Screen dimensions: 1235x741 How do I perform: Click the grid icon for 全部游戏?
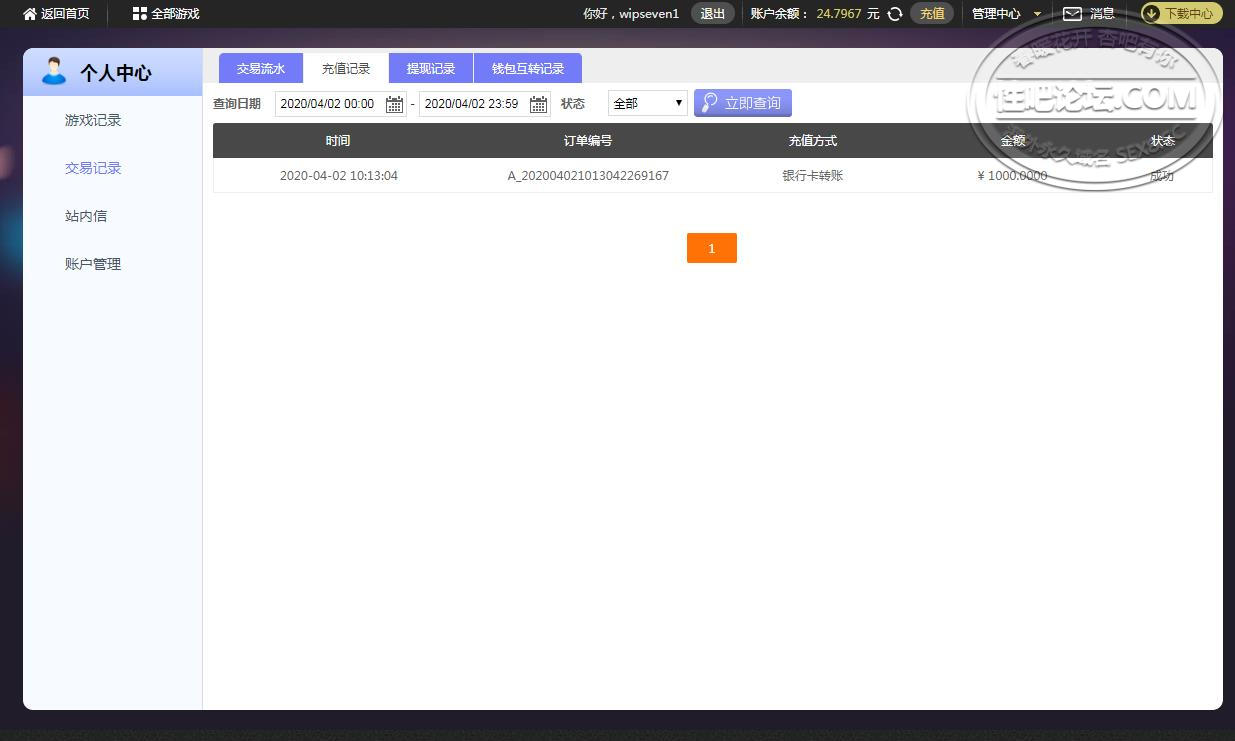[x=139, y=14]
